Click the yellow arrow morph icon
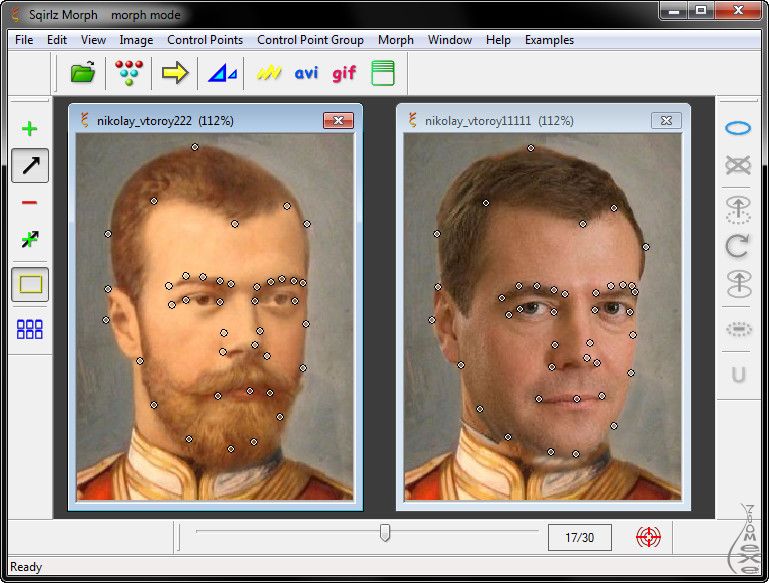The width and height of the screenshot is (769, 583). click(x=175, y=73)
